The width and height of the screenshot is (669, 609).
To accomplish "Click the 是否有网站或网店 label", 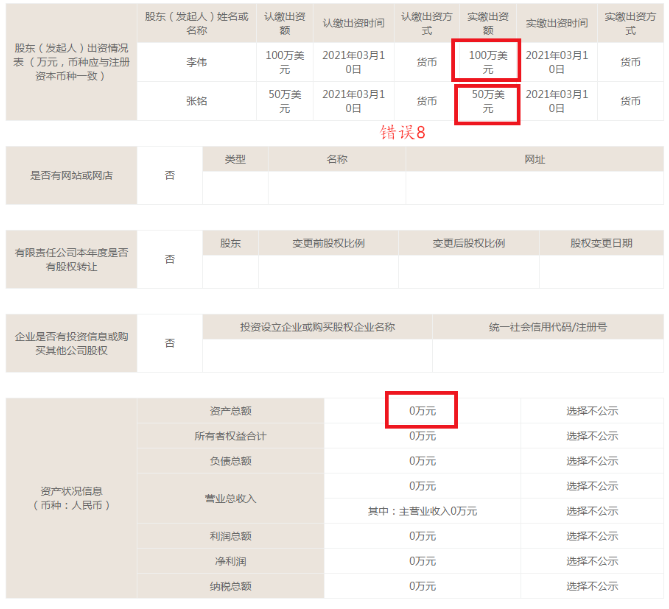I will (x=71, y=175).
